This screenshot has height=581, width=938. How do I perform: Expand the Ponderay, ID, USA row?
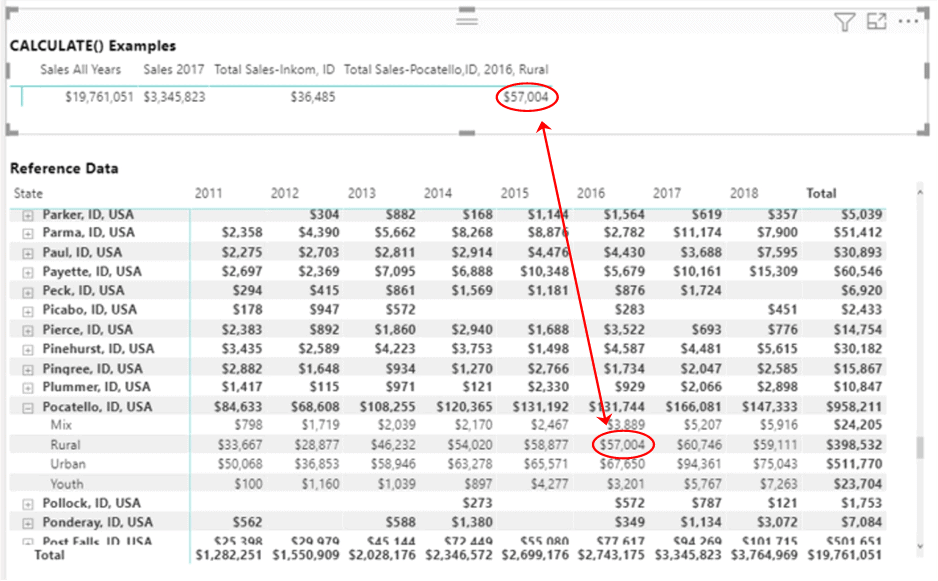pos(28,524)
